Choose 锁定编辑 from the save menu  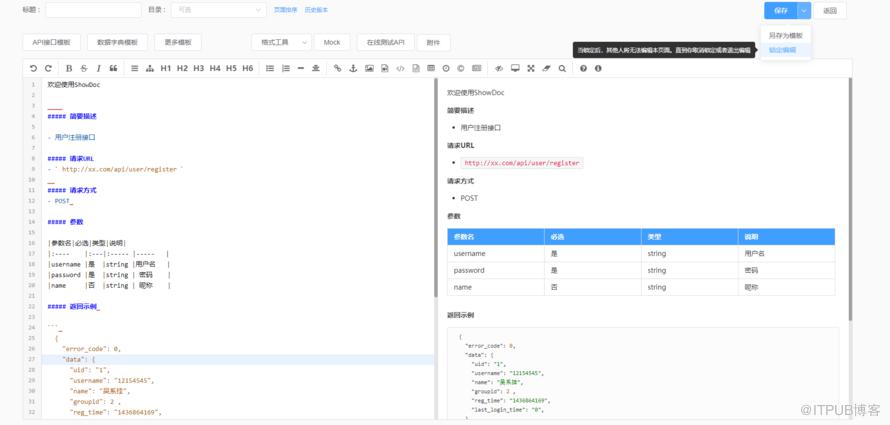[x=786, y=50]
